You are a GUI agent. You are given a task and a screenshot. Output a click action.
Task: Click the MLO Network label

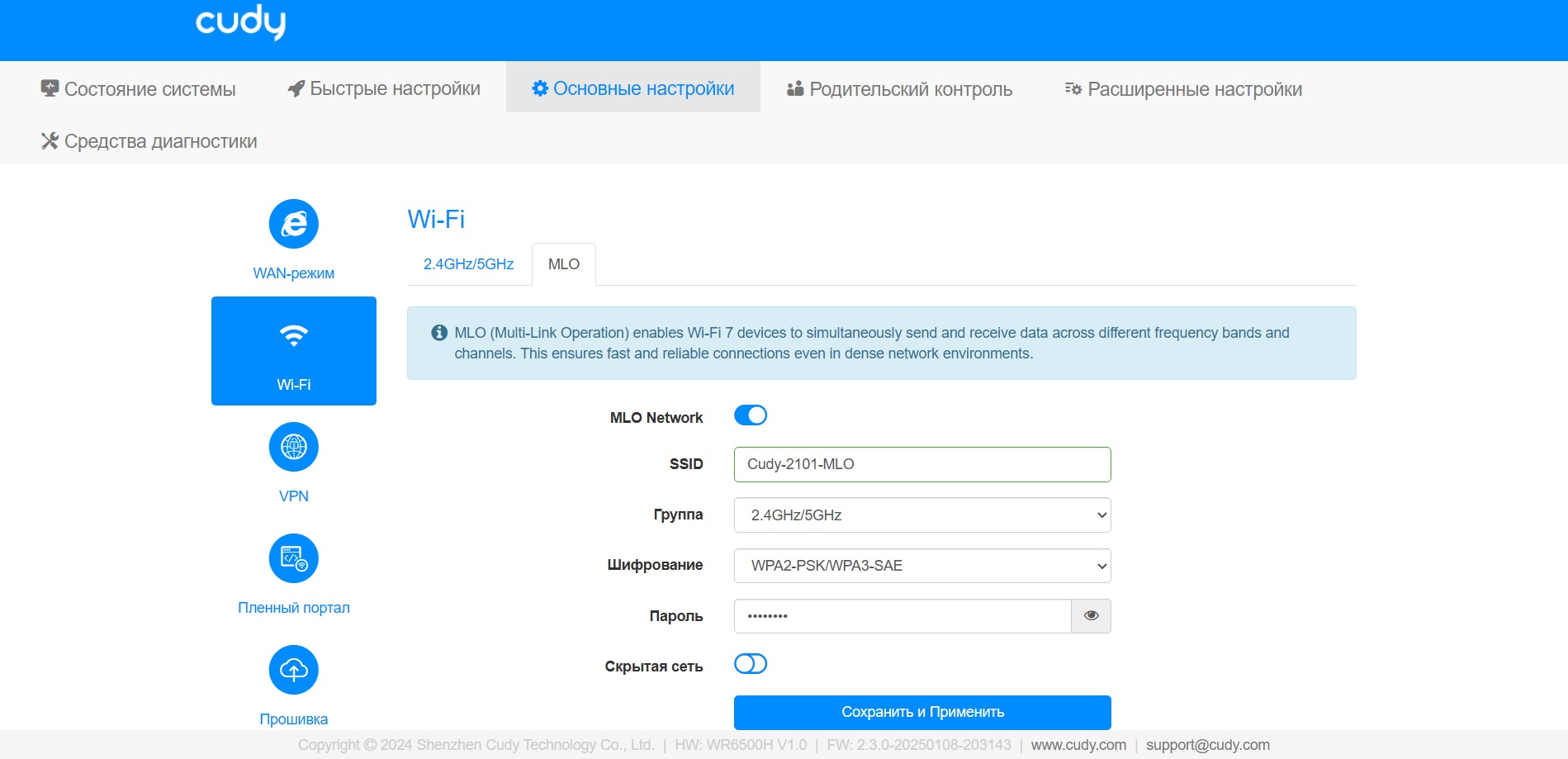[656, 418]
